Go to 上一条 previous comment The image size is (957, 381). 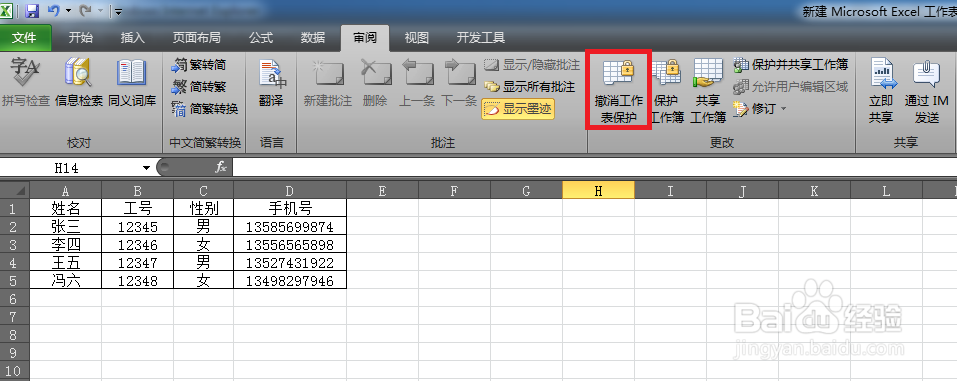417,83
